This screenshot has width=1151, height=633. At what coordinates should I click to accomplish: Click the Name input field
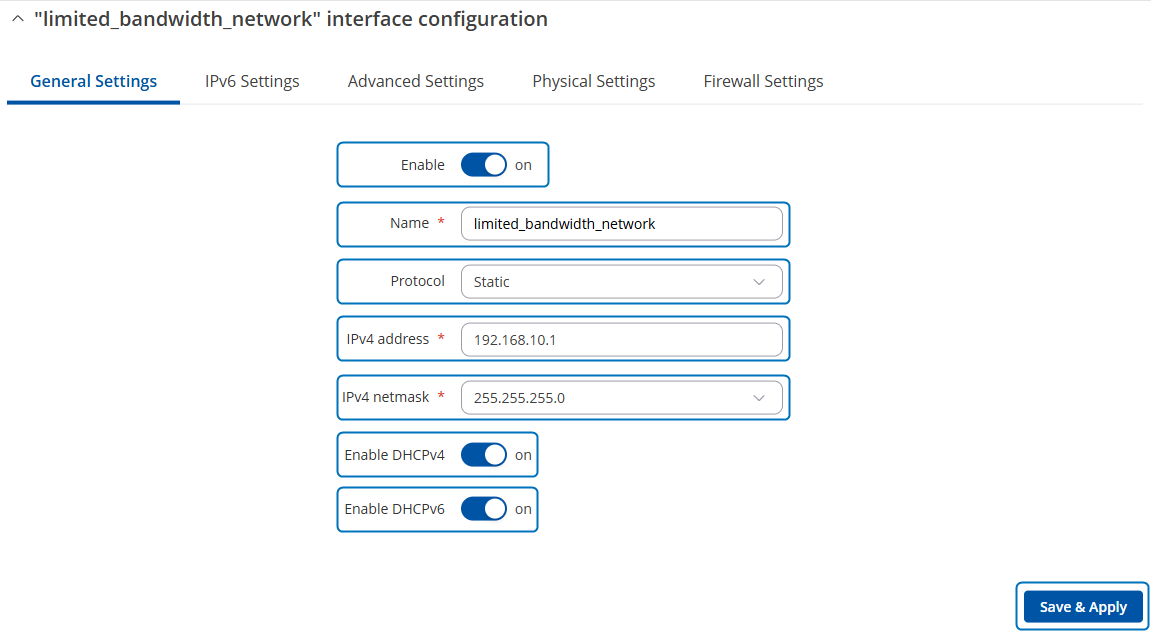622,224
